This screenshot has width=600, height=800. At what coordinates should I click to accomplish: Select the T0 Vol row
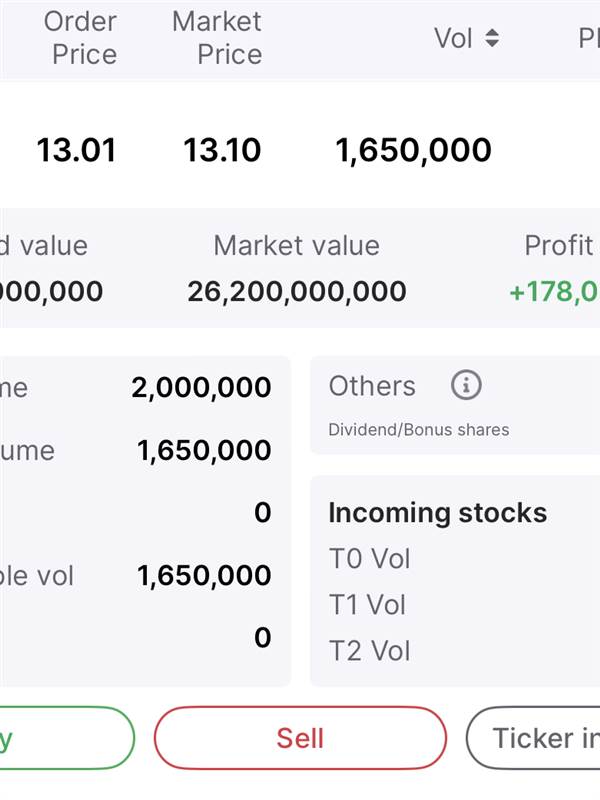click(x=369, y=559)
